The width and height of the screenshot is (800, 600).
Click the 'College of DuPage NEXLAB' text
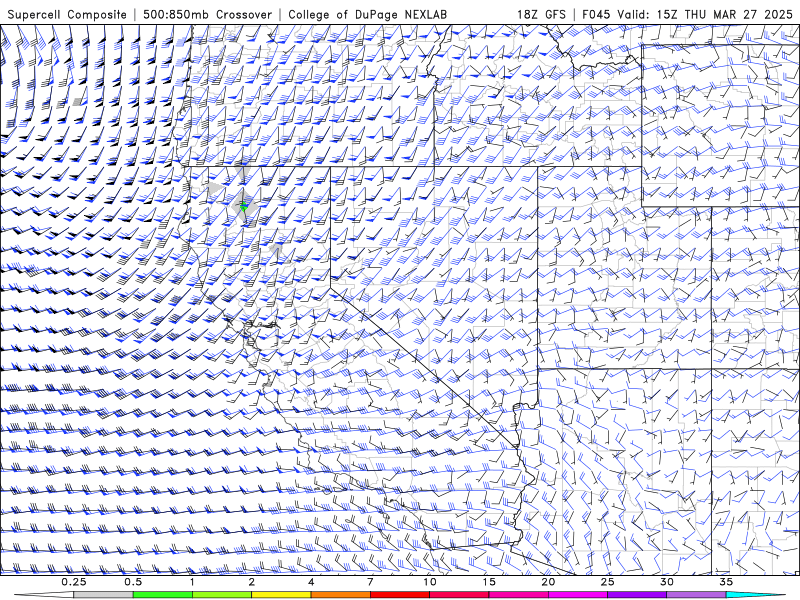pos(367,14)
